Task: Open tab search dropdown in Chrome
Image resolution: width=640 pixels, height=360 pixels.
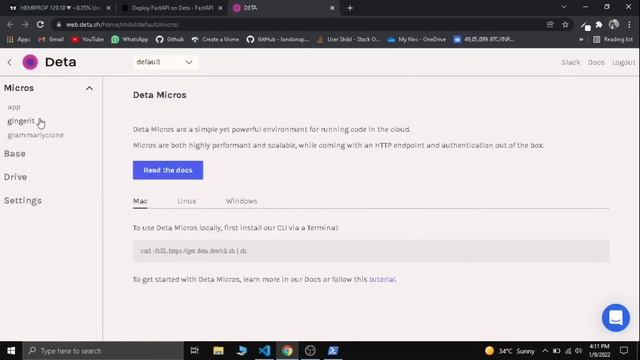Action: pyautogui.click(x=564, y=7)
